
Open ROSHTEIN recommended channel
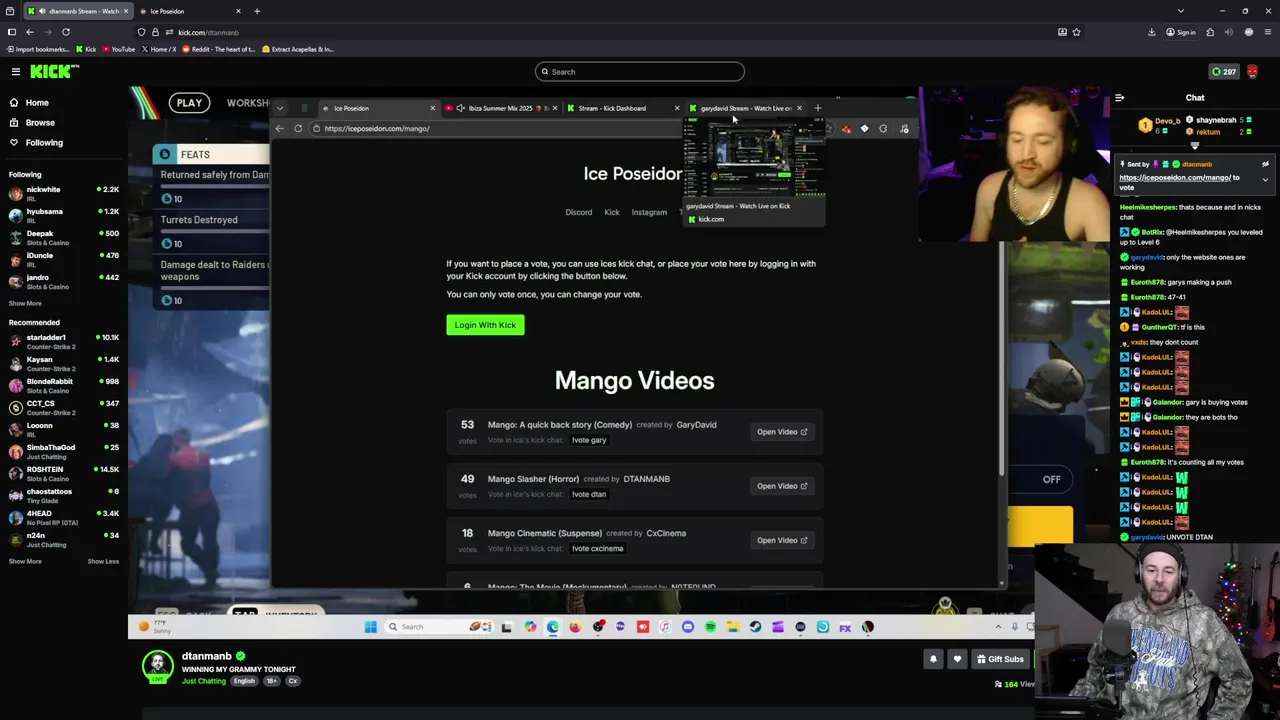click(64, 473)
